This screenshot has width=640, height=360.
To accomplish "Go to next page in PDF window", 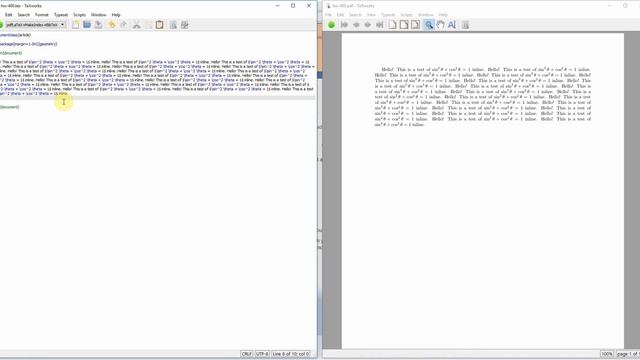I will [x=368, y=25].
